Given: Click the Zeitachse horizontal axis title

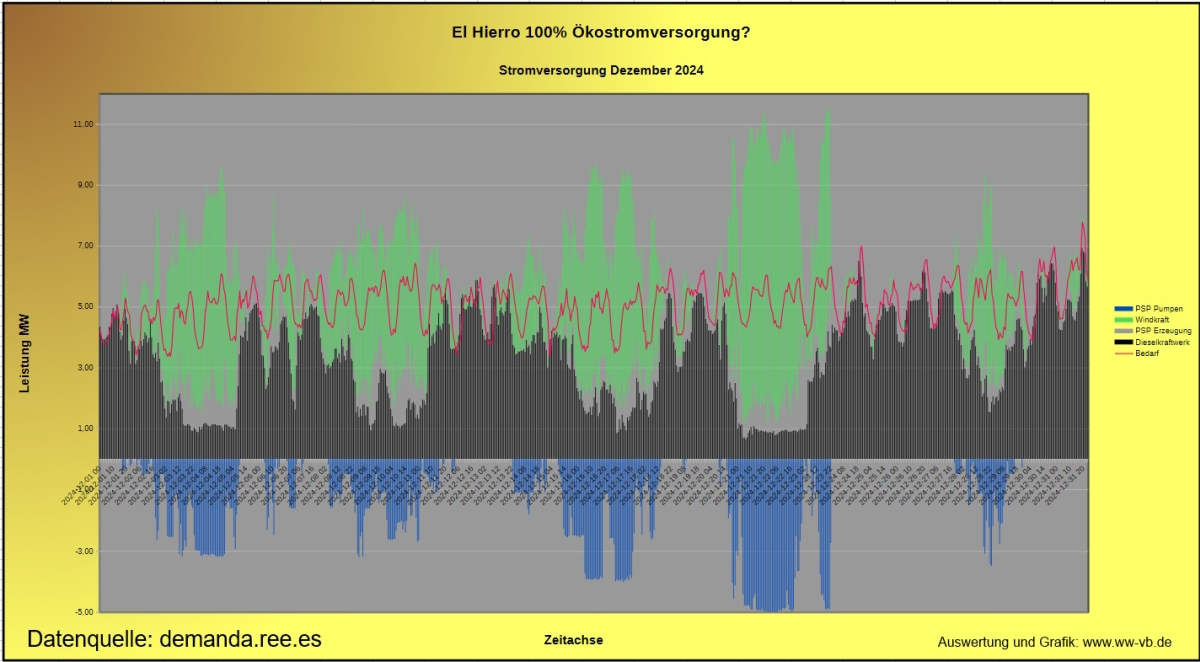Looking at the screenshot, I should [573, 639].
